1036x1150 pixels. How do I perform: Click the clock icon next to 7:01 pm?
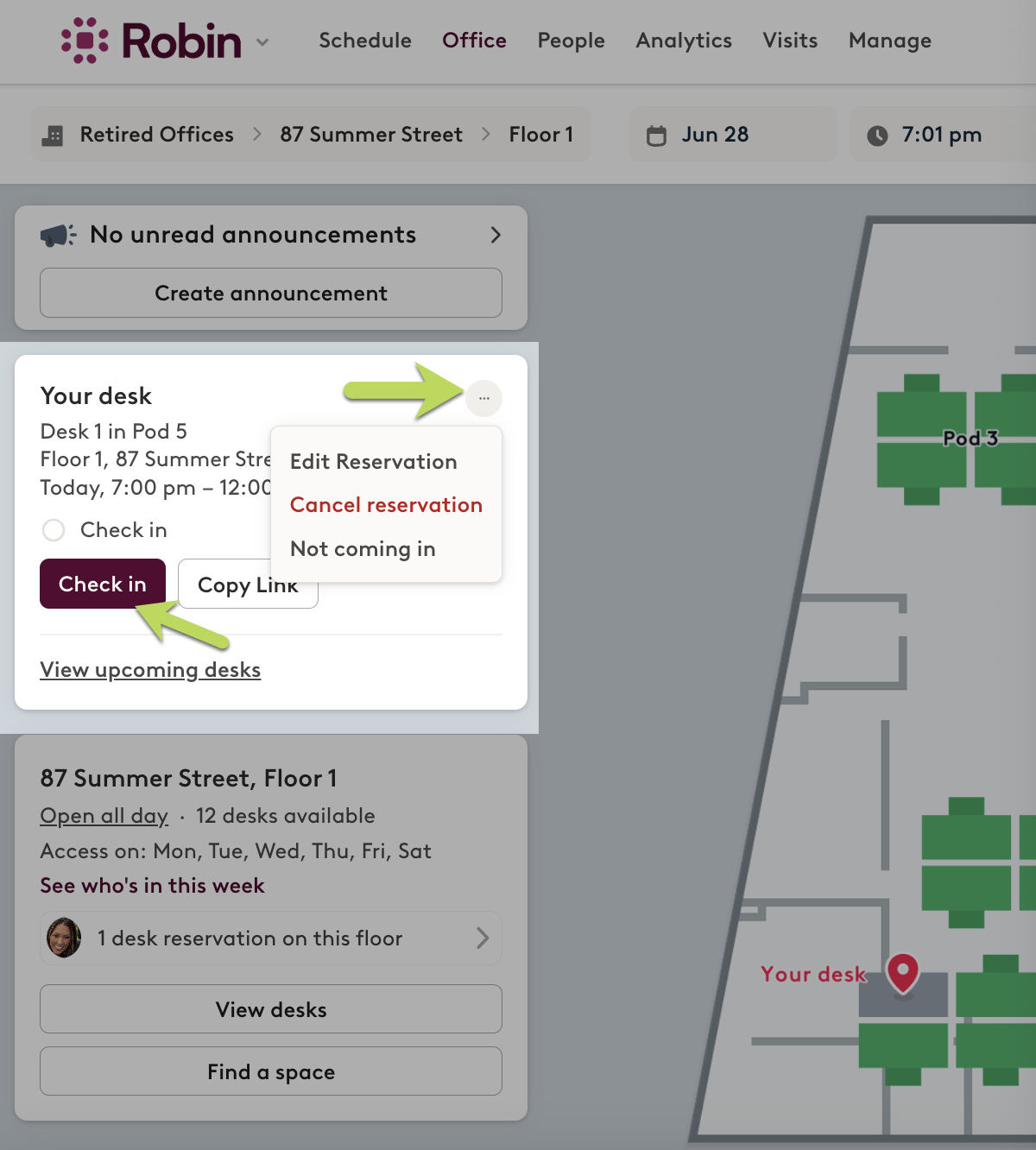click(877, 136)
